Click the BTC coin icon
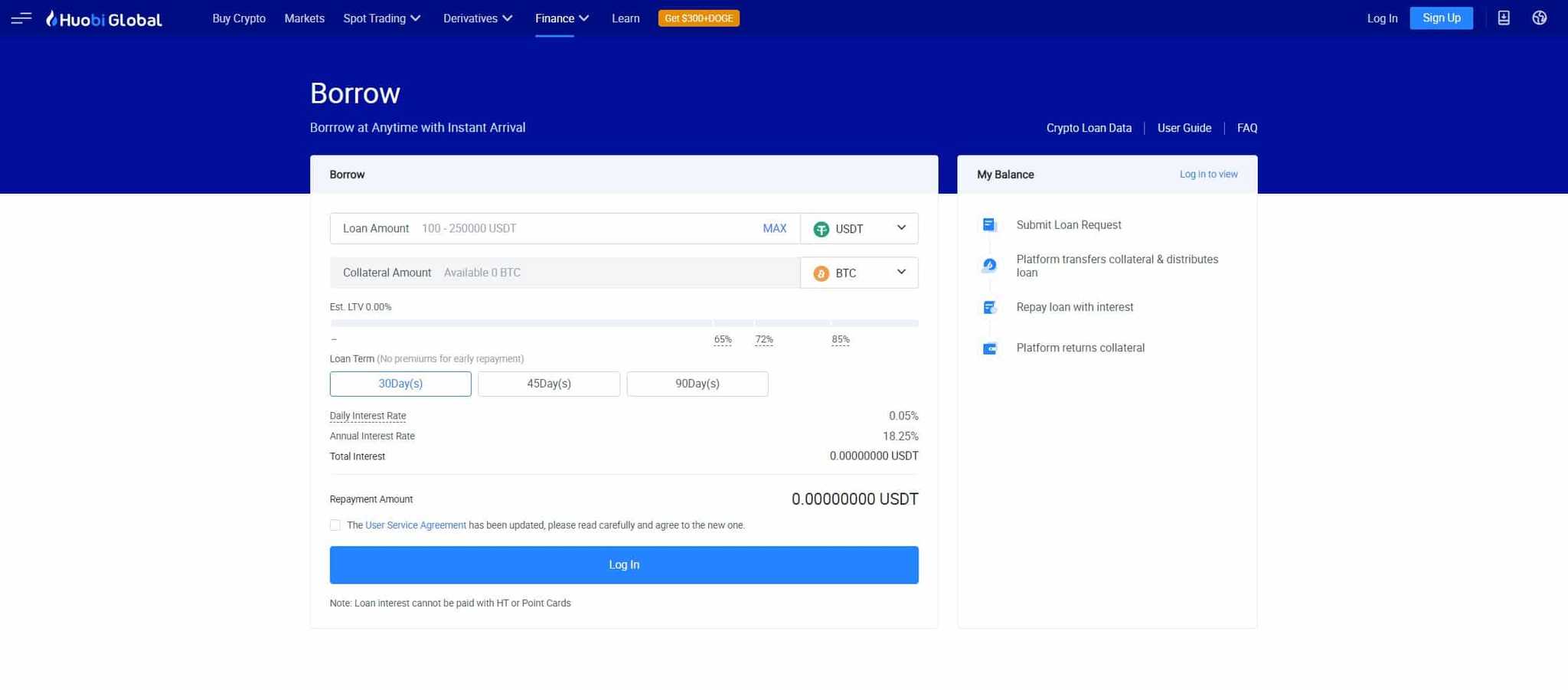 click(822, 273)
